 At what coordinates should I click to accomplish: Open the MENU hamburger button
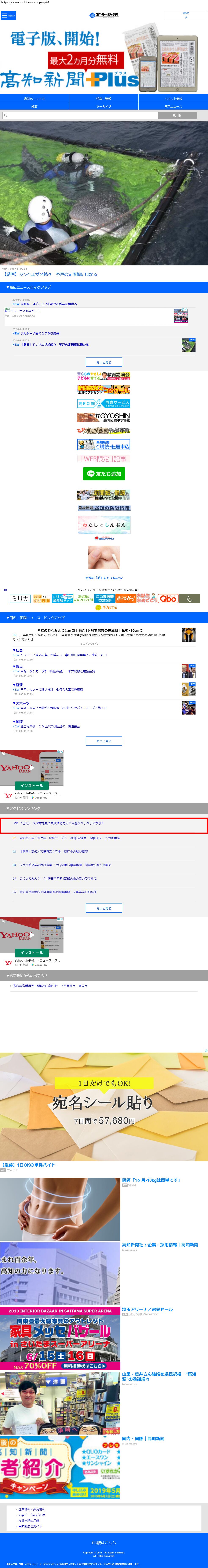pos(8,16)
